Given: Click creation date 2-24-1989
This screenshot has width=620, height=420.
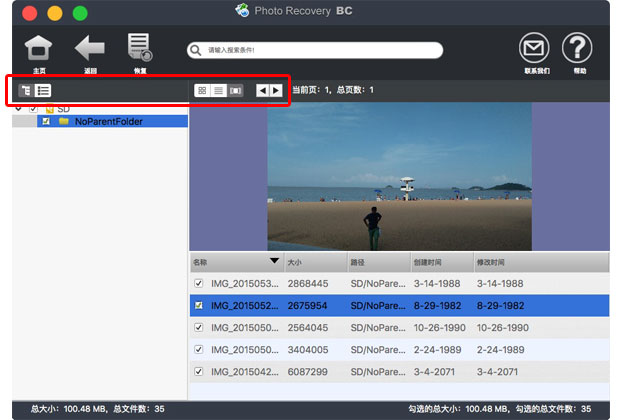Looking at the screenshot, I should click(x=437, y=350).
